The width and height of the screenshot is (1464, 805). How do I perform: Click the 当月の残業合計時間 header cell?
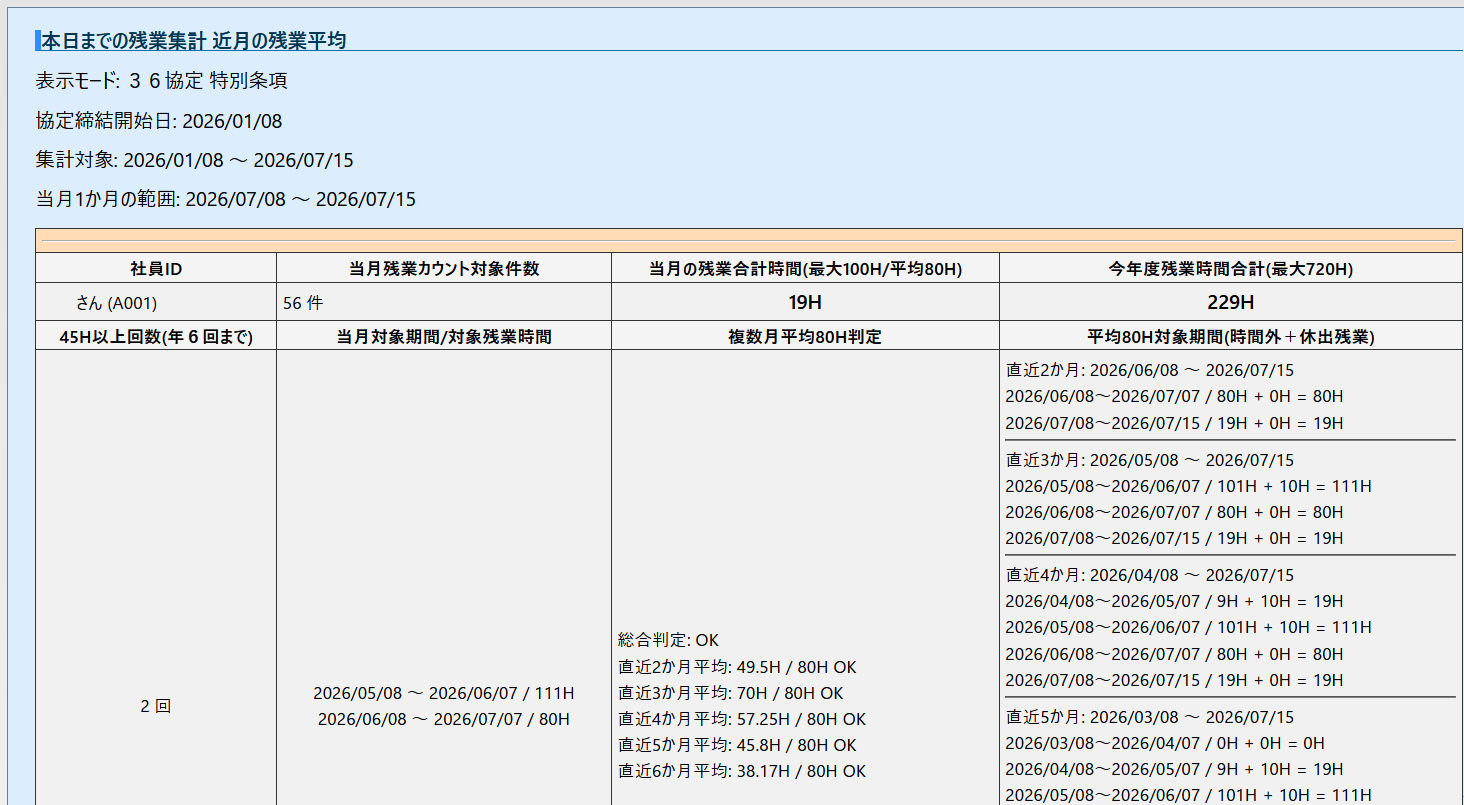point(805,269)
